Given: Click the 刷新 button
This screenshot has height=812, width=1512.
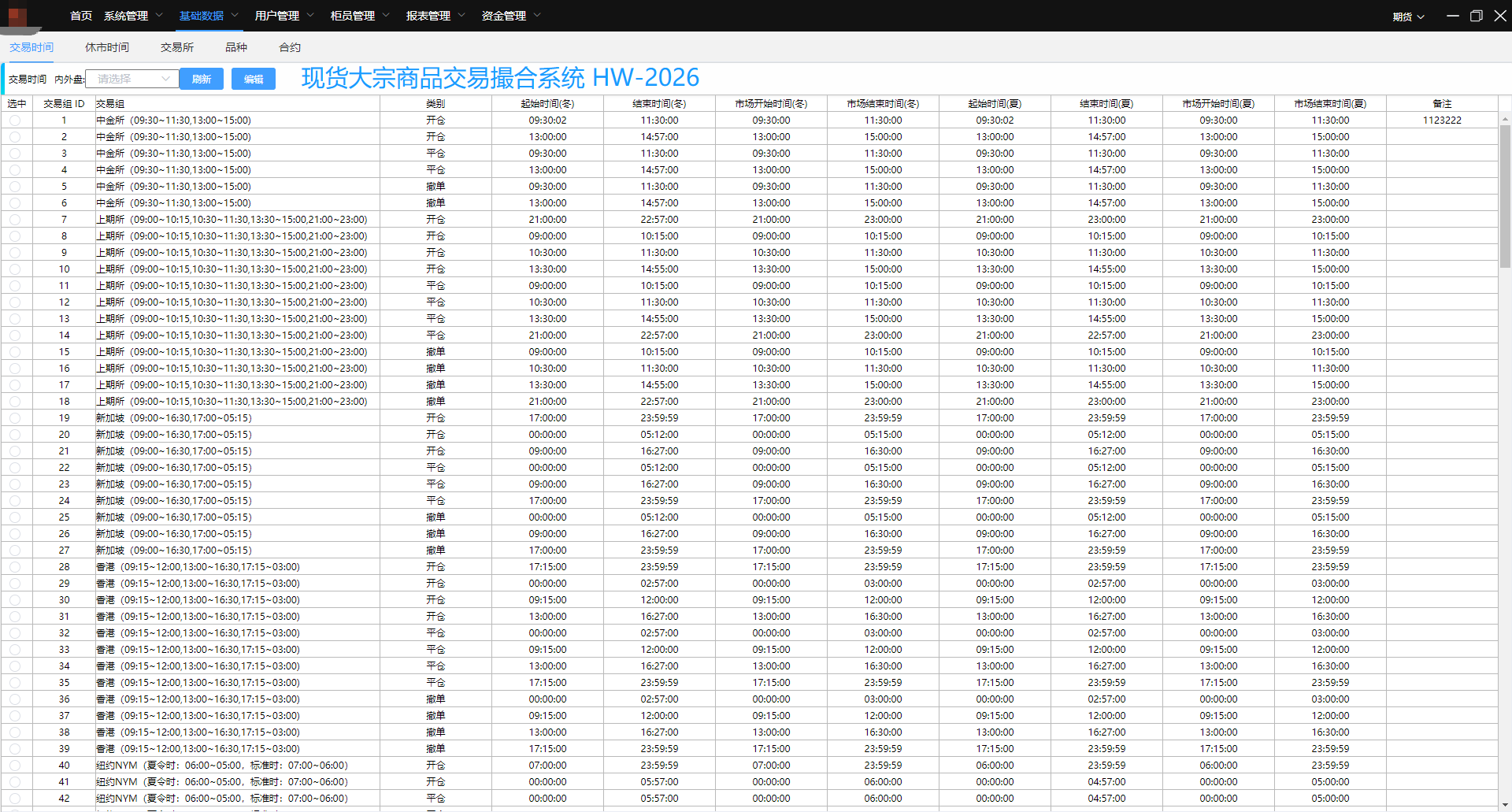Looking at the screenshot, I should click(202, 79).
